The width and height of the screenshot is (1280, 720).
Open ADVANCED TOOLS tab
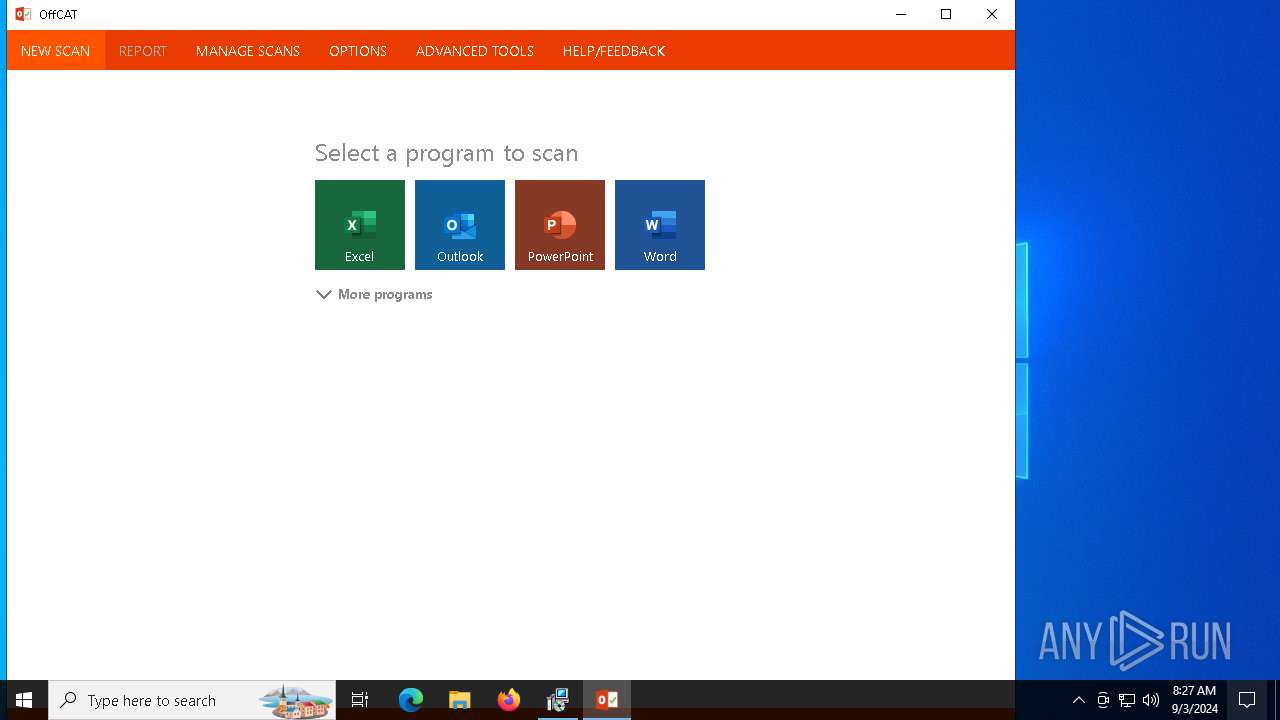(475, 51)
